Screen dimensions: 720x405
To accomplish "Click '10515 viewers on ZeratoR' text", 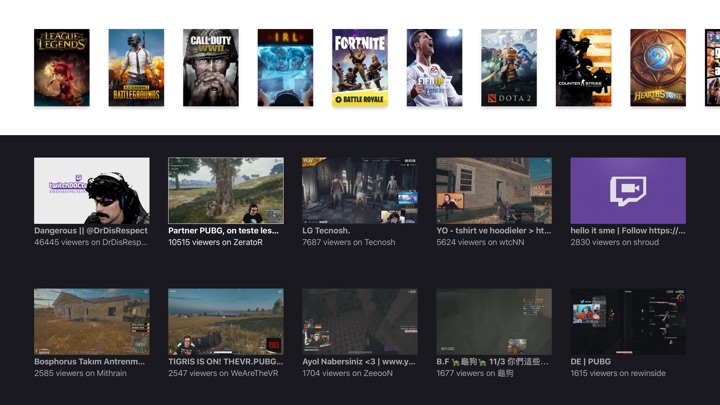I will click(215, 242).
